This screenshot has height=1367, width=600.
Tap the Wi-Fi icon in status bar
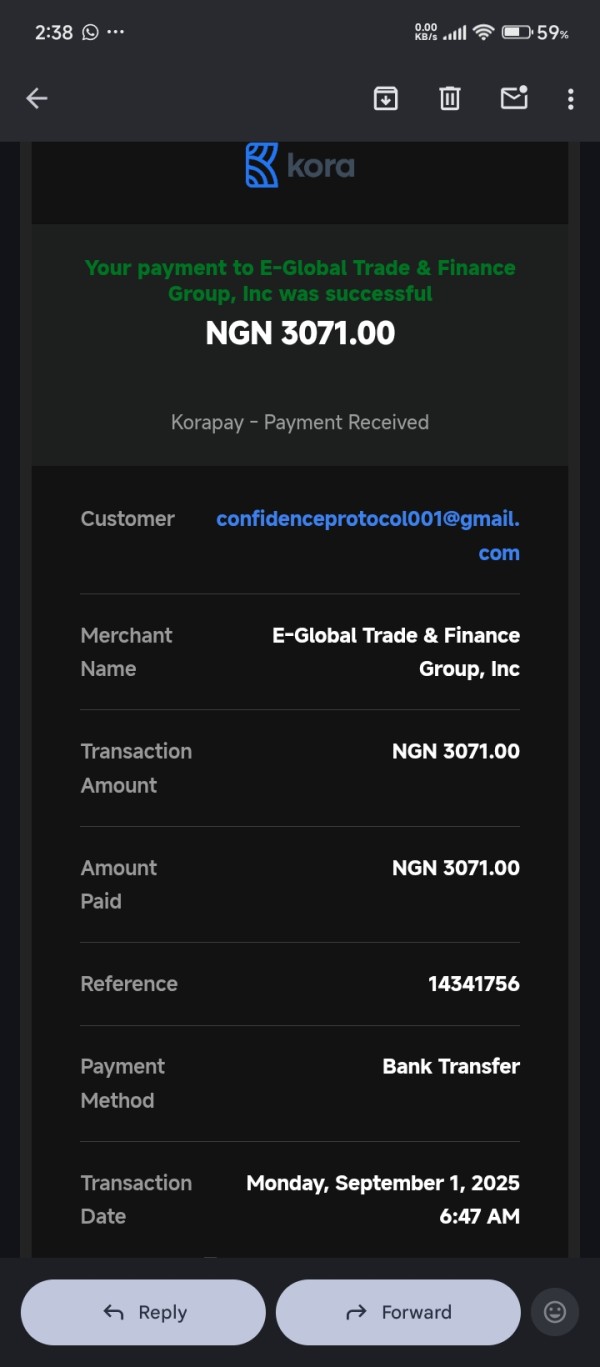[x=484, y=32]
